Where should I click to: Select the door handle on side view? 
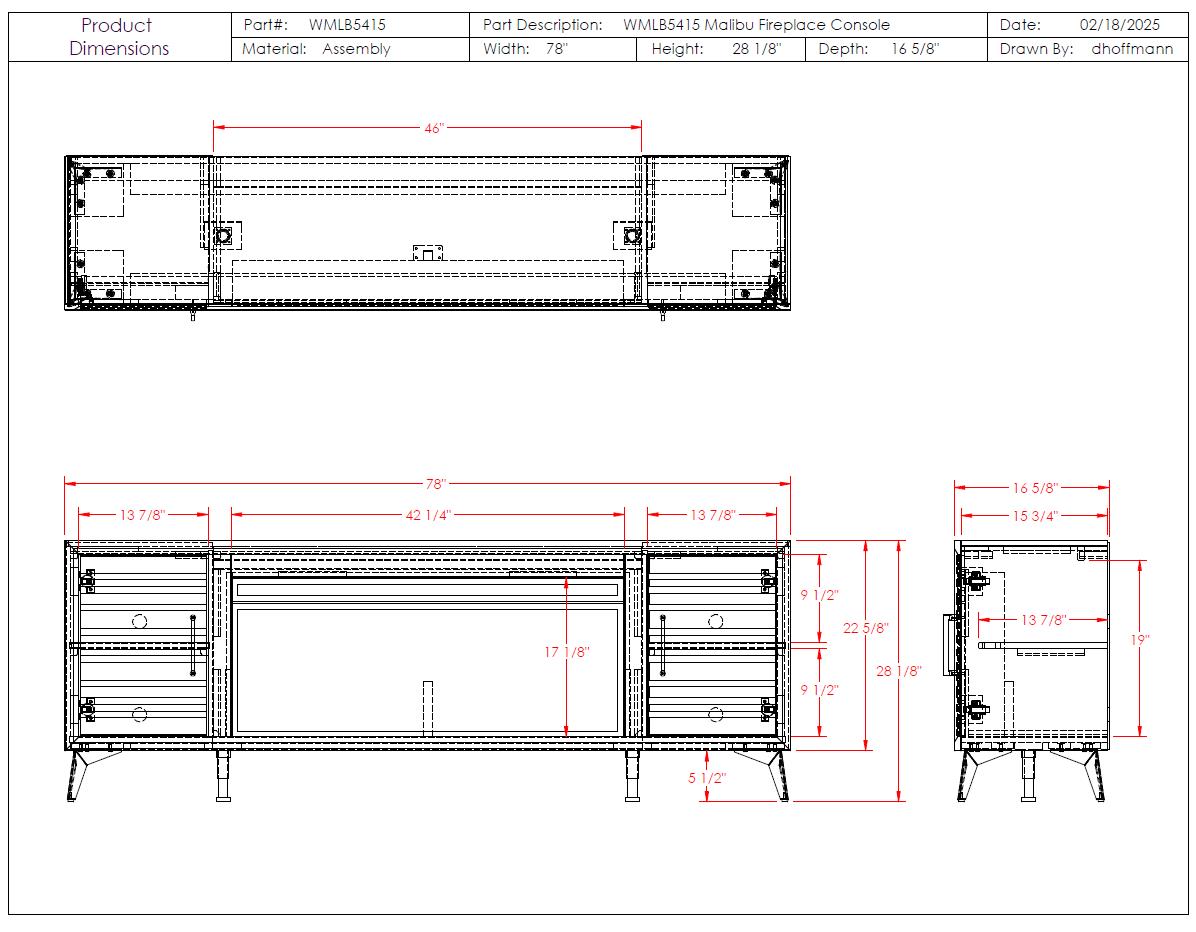coord(949,645)
